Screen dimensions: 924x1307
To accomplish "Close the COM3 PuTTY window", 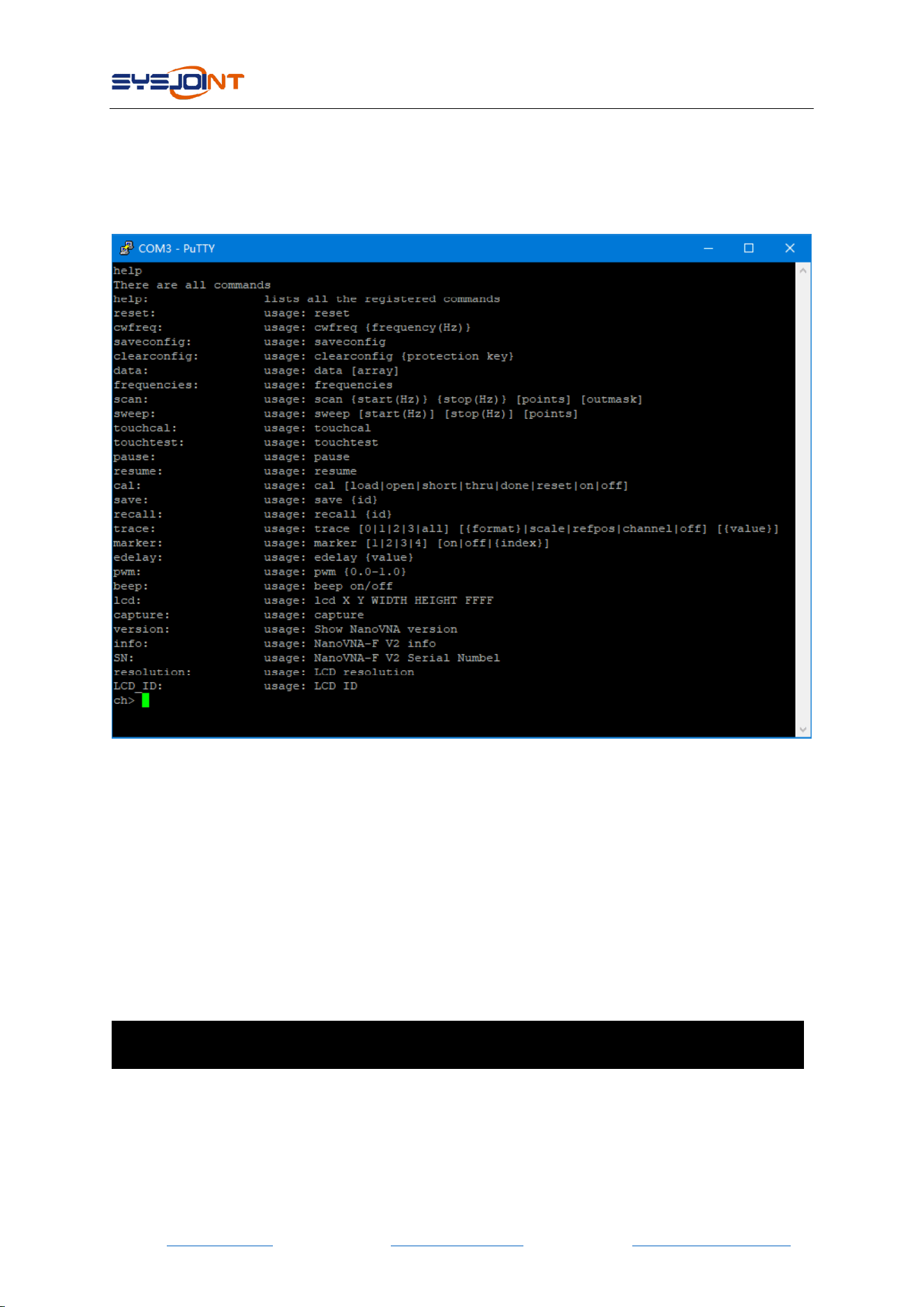I will [x=790, y=248].
